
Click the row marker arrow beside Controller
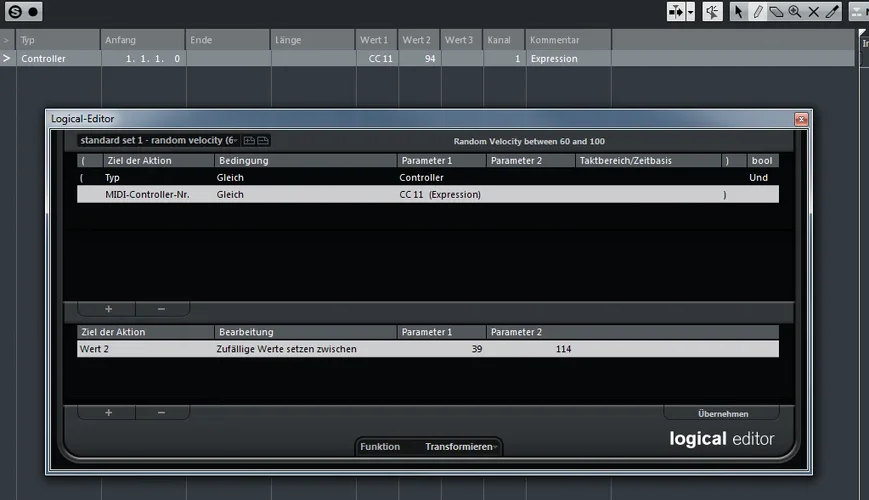pyautogui.click(x=7, y=58)
